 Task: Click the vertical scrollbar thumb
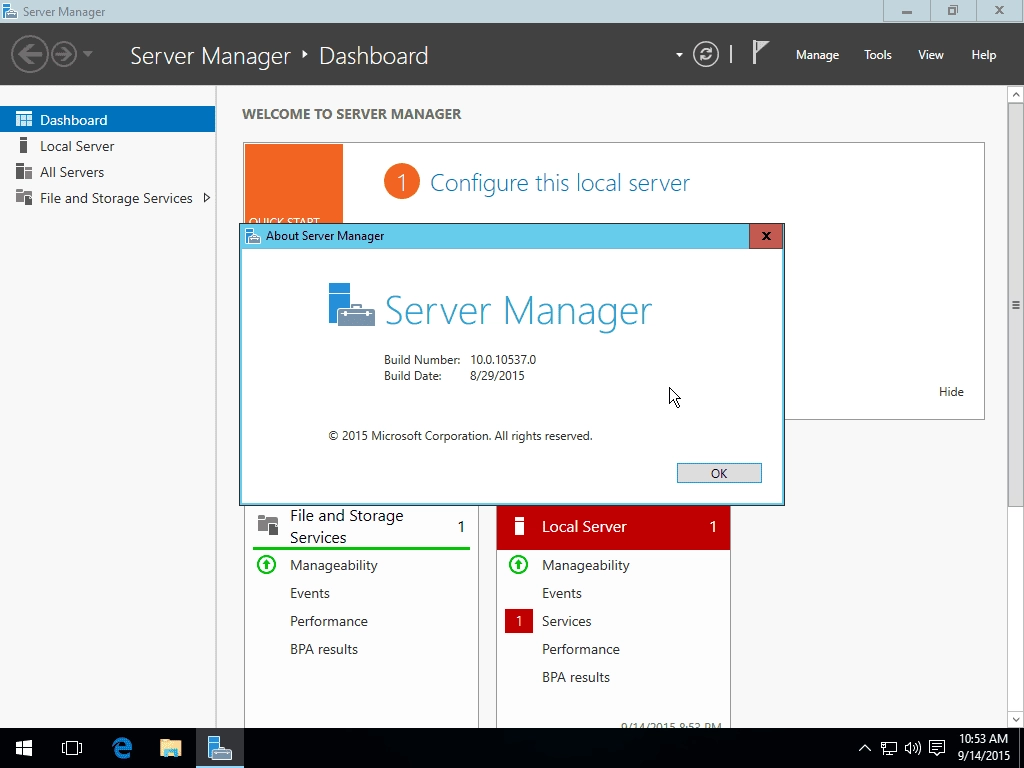(1016, 304)
